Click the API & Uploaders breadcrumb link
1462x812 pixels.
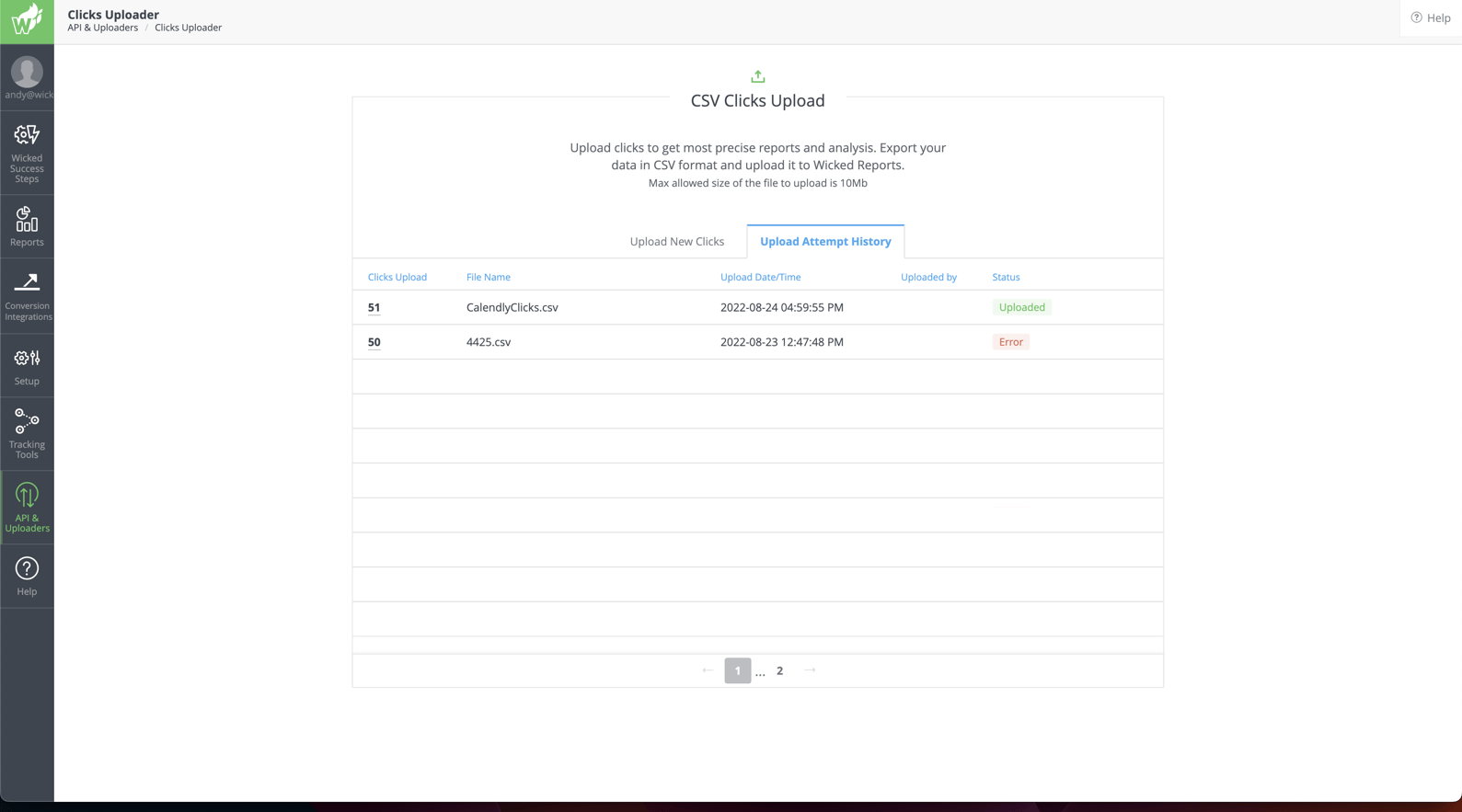[103, 28]
